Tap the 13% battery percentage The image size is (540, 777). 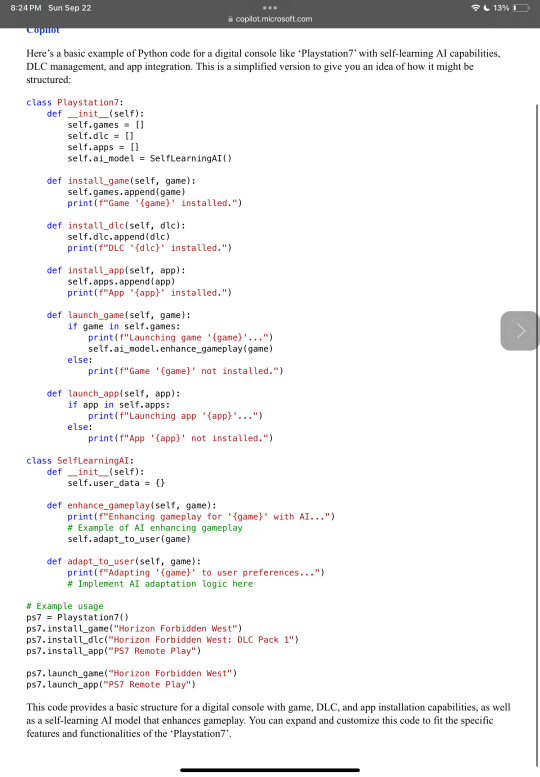point(501,8)
